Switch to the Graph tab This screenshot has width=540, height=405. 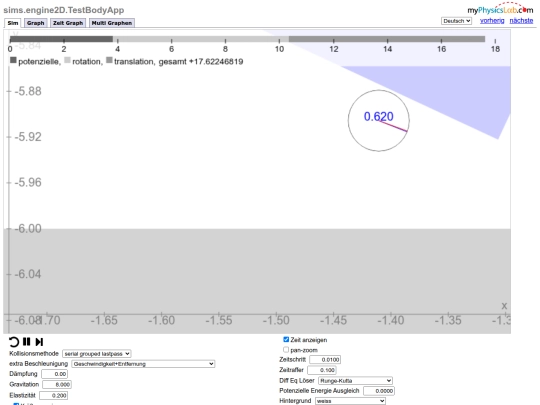coord(35,23)
